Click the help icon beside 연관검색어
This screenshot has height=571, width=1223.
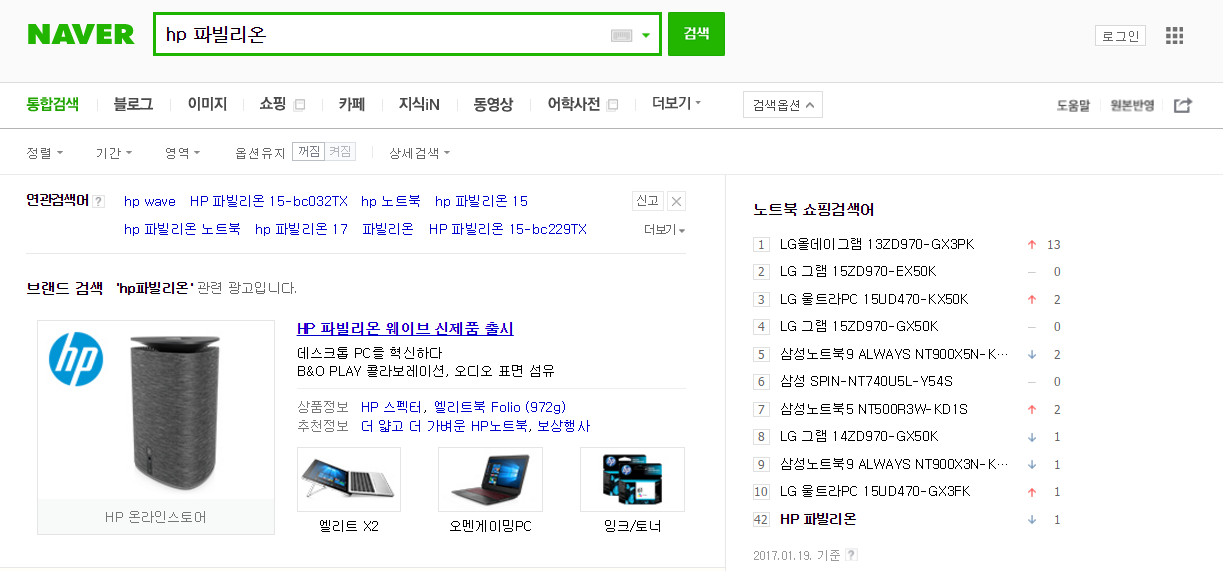pyautogui.click(x=99, y=201)
